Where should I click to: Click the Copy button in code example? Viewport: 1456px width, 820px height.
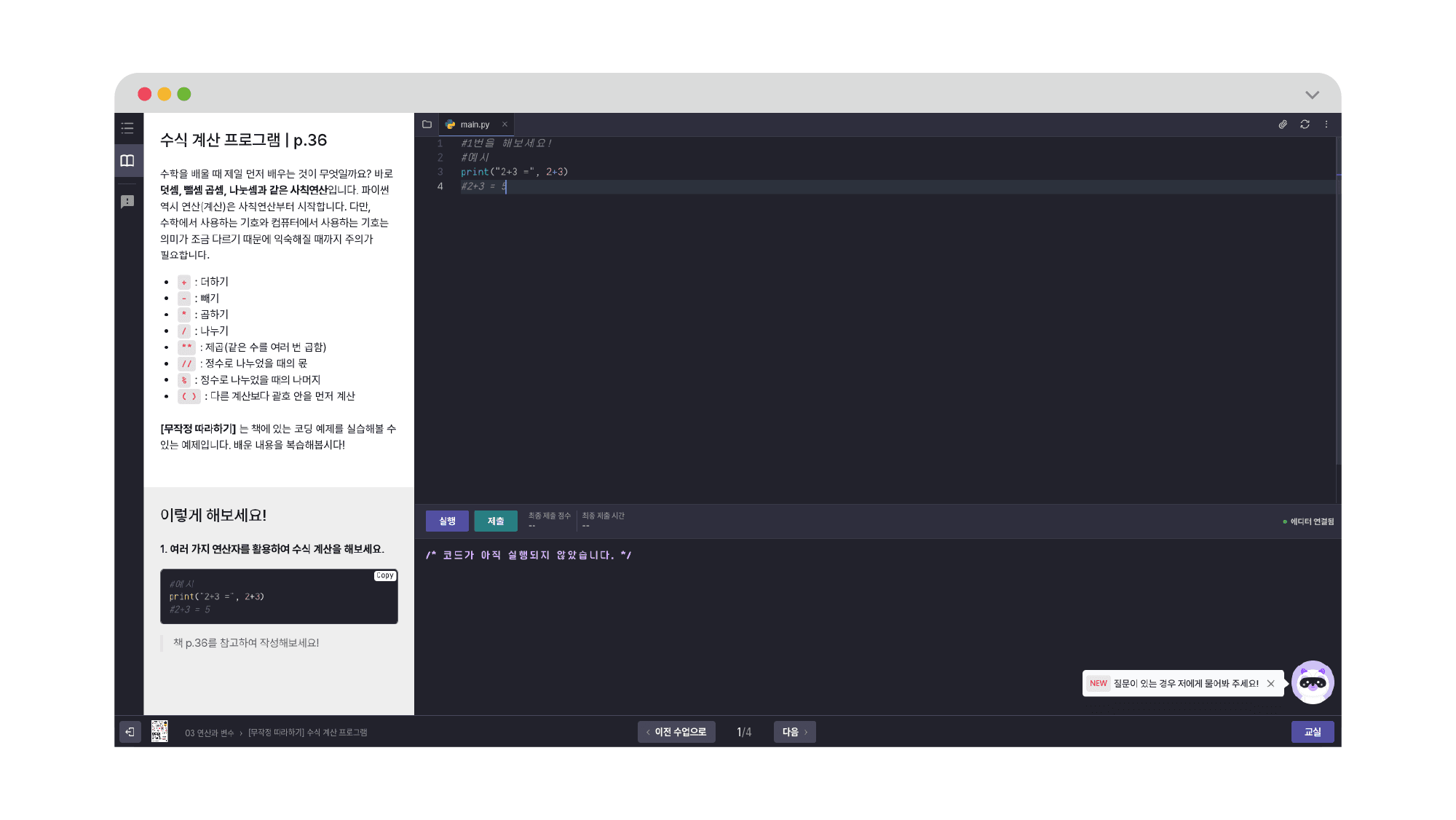(x=384, y=575)
